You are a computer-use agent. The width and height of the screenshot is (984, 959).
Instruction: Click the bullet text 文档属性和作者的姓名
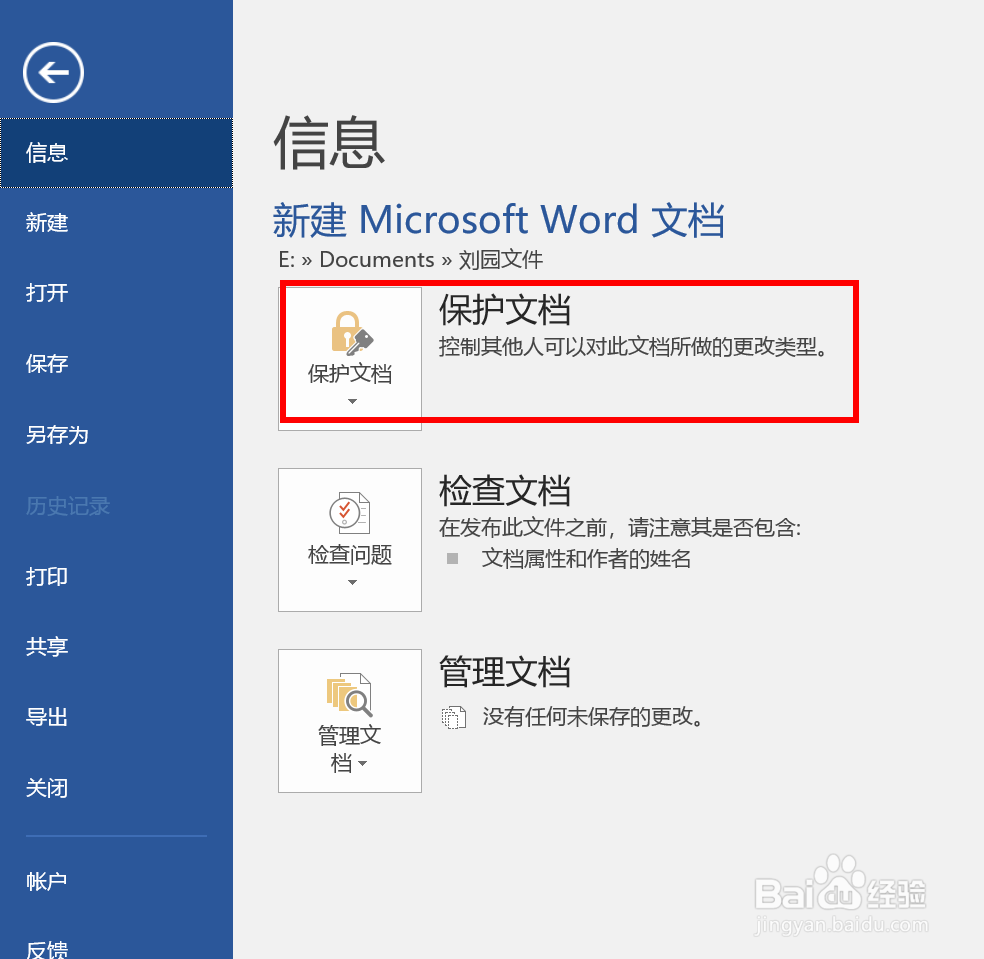[586, 559]
